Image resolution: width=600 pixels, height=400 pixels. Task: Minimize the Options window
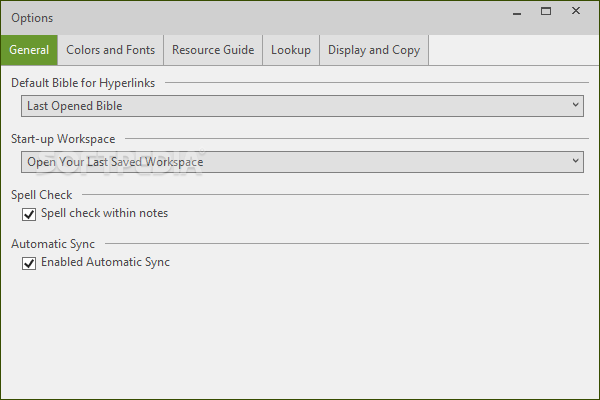517,12
